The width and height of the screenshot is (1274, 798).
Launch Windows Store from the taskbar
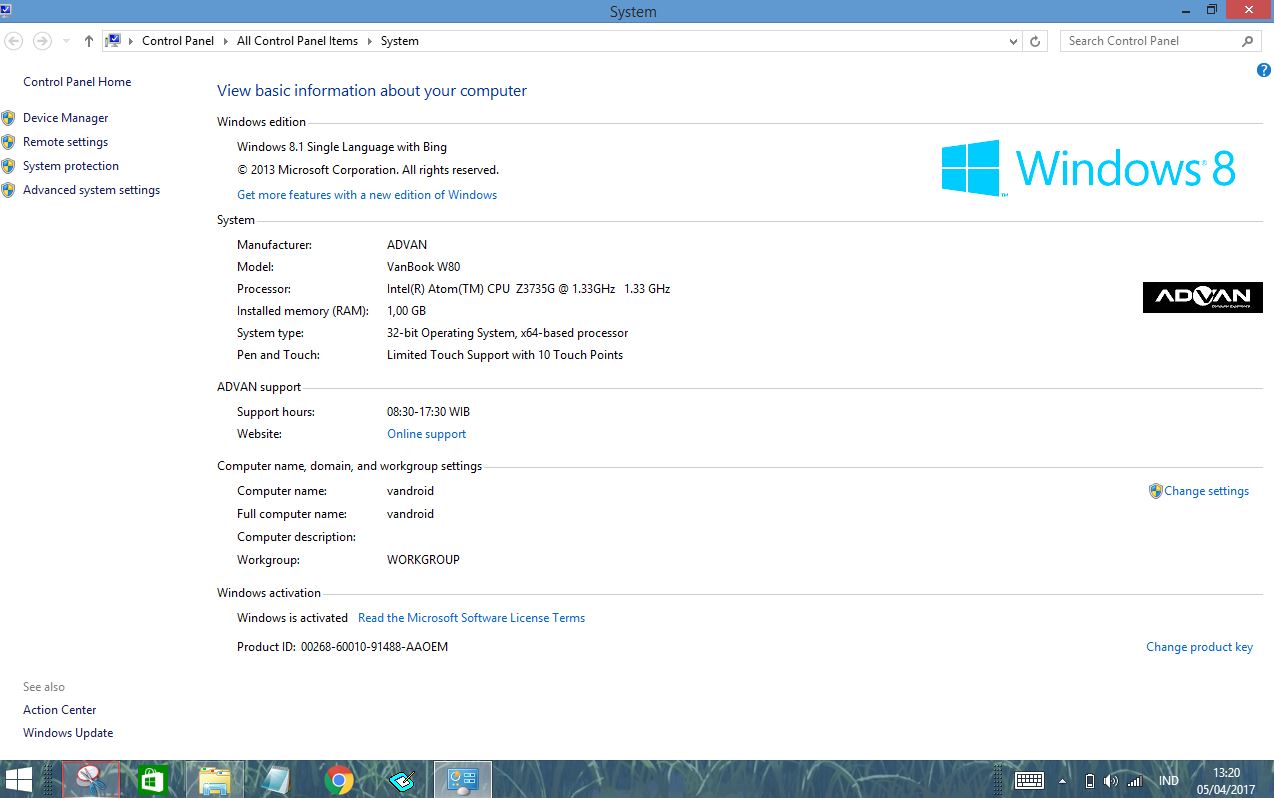[x=151, y=778]
